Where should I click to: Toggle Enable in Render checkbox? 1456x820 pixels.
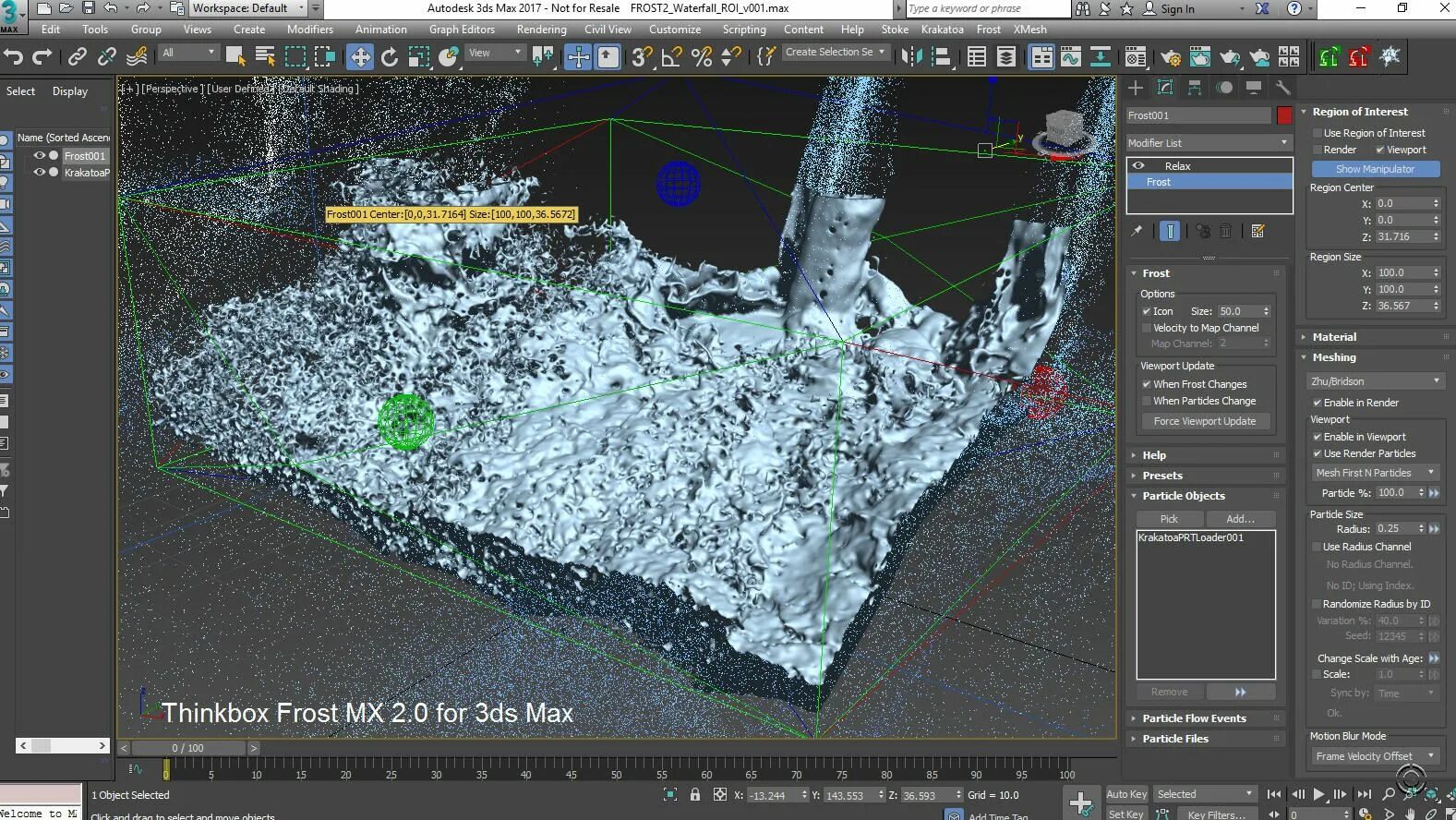[x=1318, y=403]
